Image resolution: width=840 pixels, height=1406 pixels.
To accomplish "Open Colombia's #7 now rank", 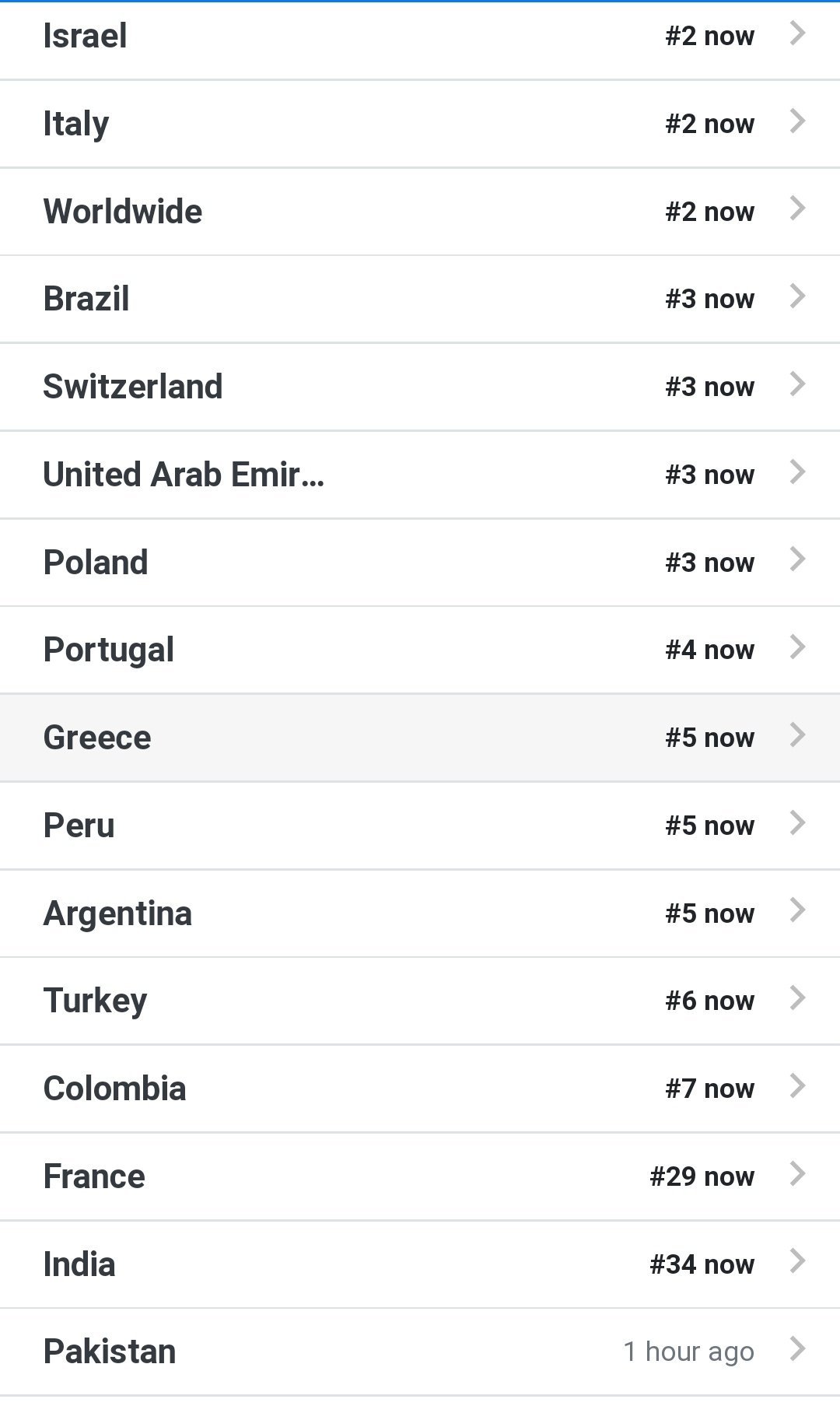I will (x=709, y=1089).
